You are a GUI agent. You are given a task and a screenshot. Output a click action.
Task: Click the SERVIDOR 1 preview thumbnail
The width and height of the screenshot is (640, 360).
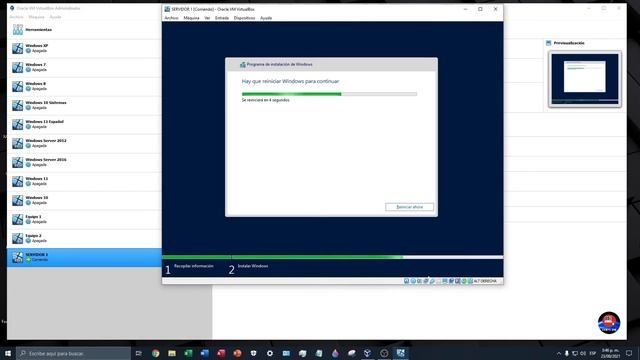pos(584,79)
